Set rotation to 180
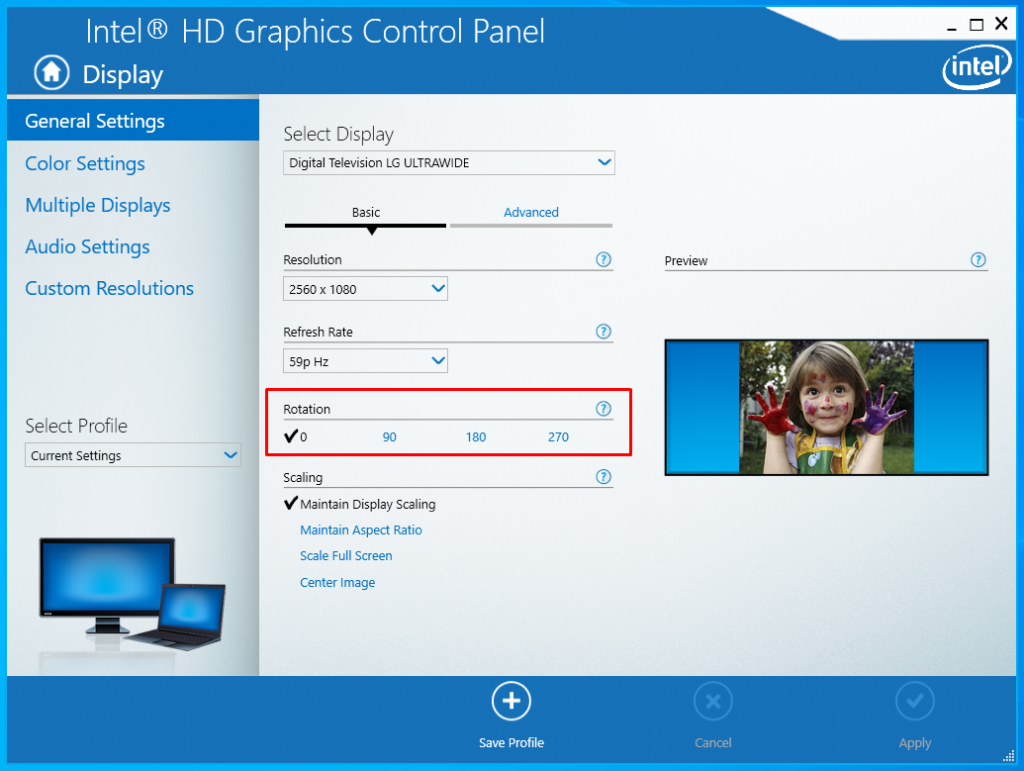This screenshot has width=1024, height=771. click(x=475, y=437)
